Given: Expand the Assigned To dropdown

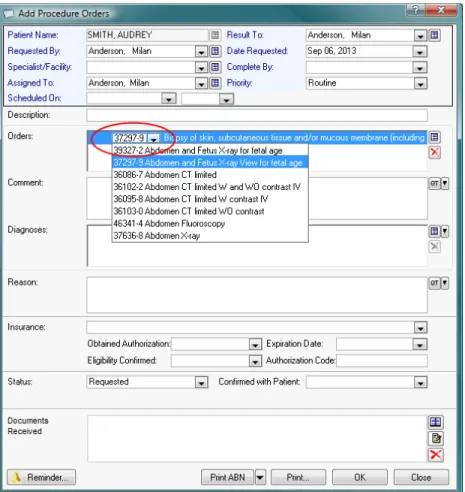Looking at the screenshot, I should tap(201, 84).
